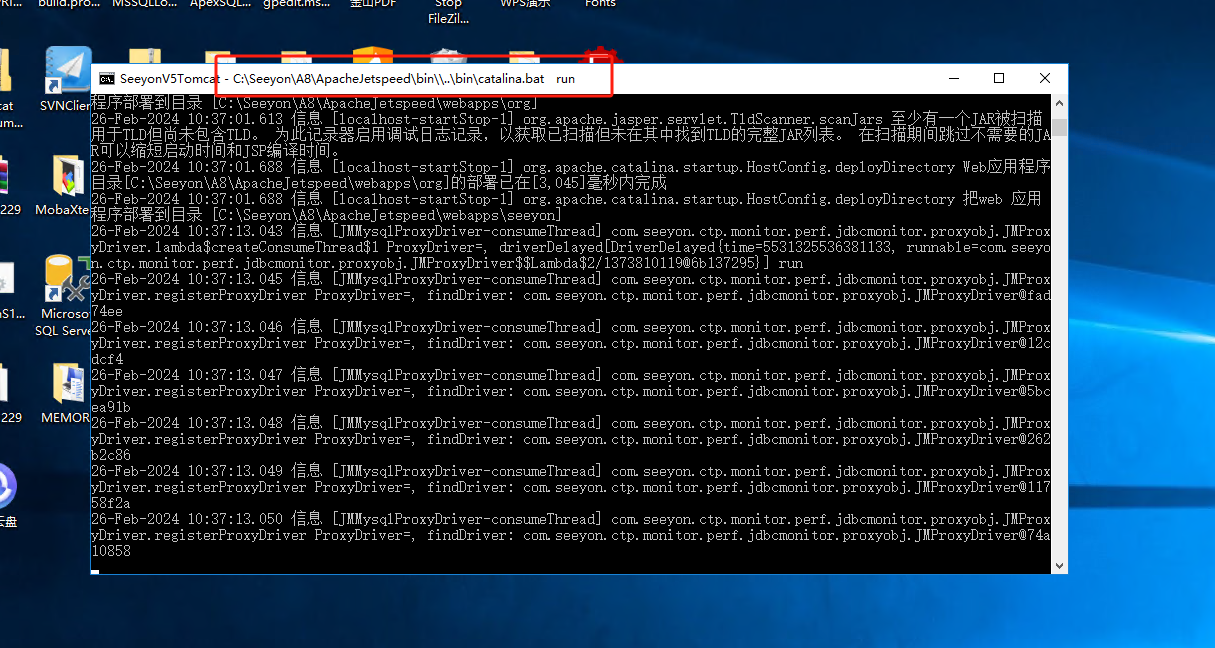Viewport: 1215px width, 648px height.
Task: Select the MEMOR folder icon on desktop
Action: point(67,392)
